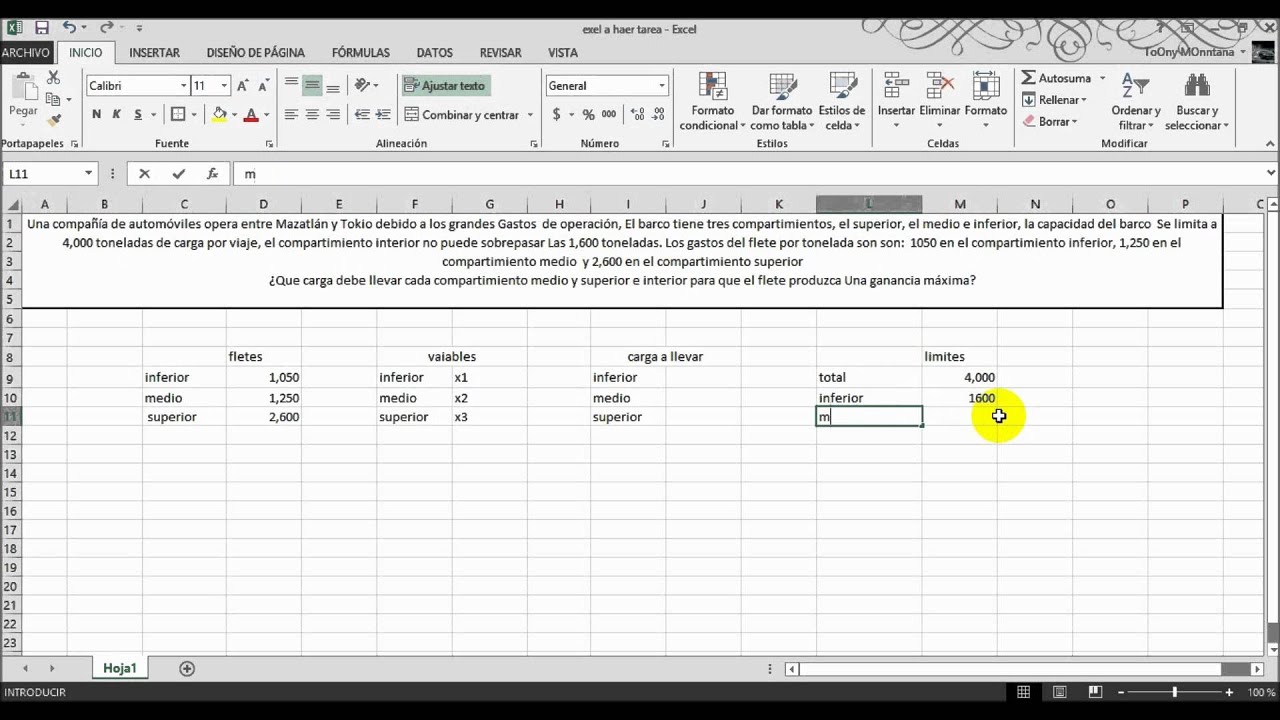Open Estilos de celda gallery

click(842, 101)
